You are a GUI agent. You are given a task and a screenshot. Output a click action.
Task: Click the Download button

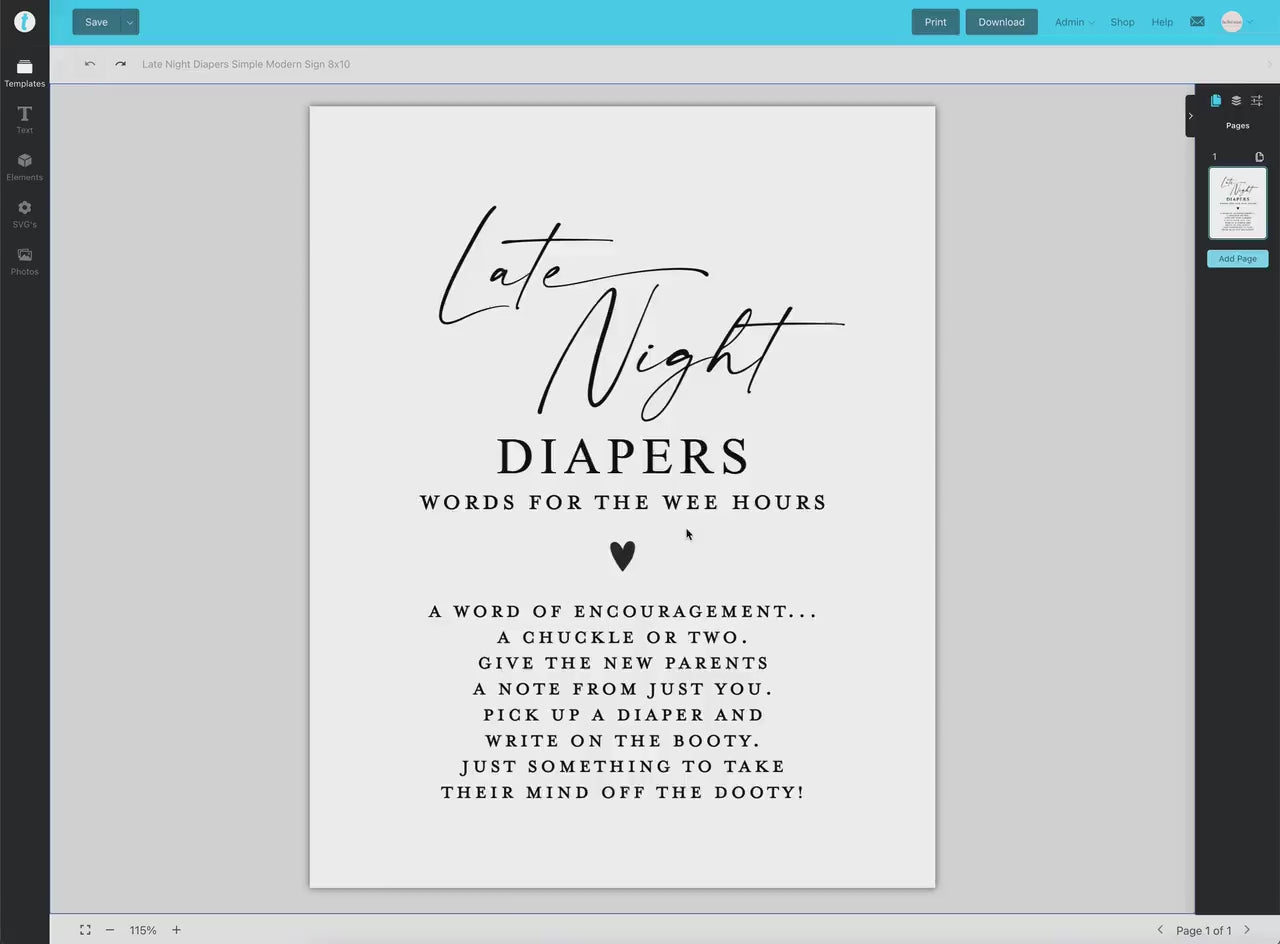(x=1001, y=22)
